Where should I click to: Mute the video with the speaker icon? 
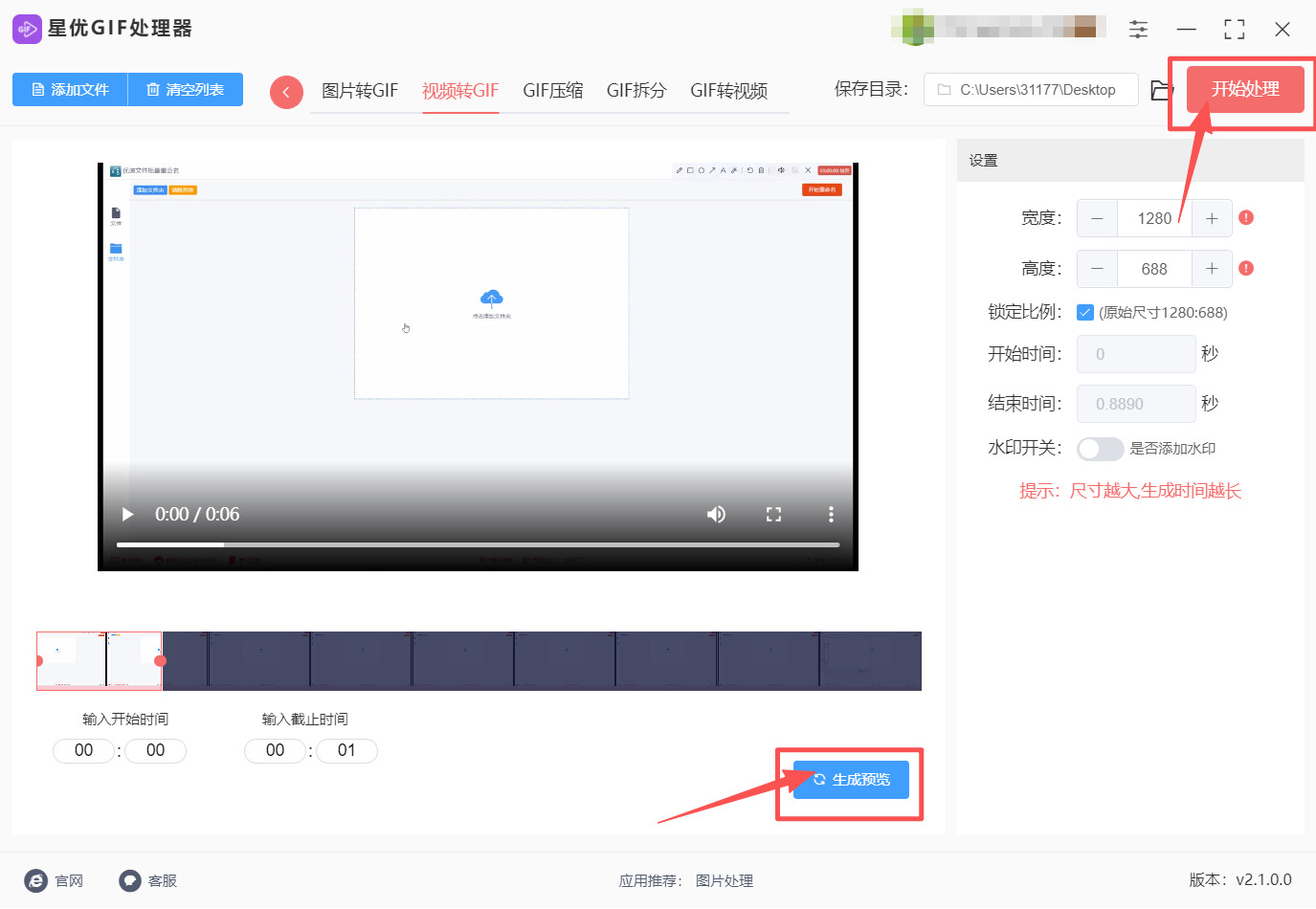tap(716, 514)
